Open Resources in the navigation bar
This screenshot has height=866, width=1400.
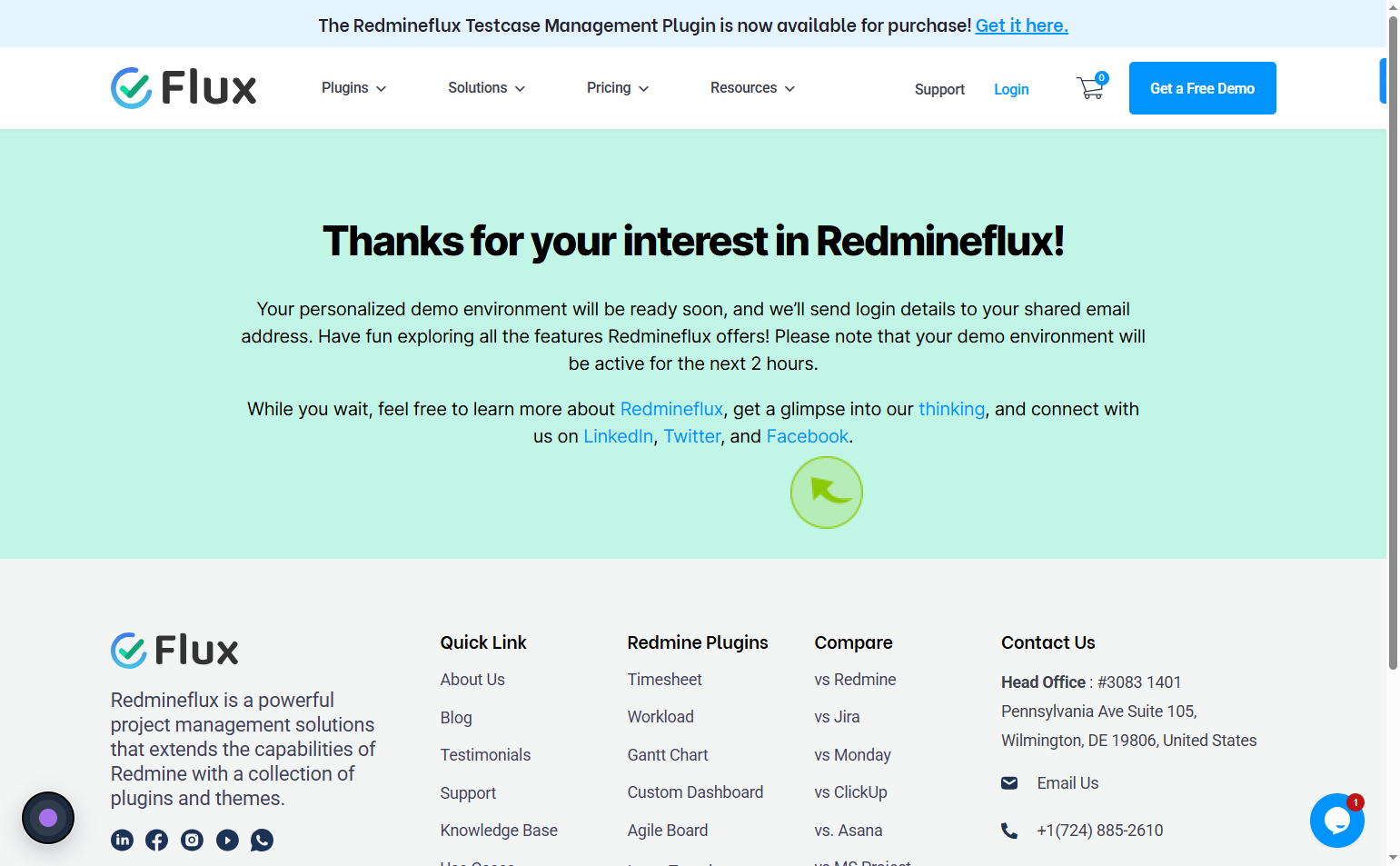click(x=743, y=87)
